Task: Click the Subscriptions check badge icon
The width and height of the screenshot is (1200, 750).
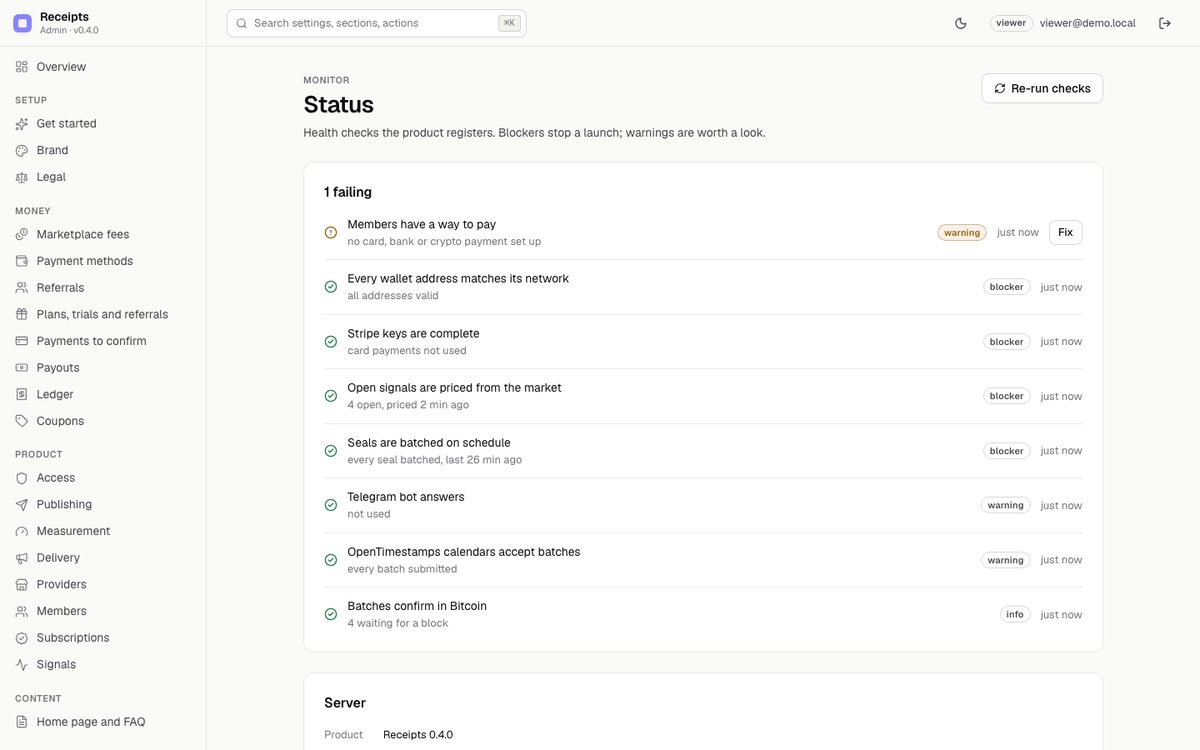Action: 22,638
